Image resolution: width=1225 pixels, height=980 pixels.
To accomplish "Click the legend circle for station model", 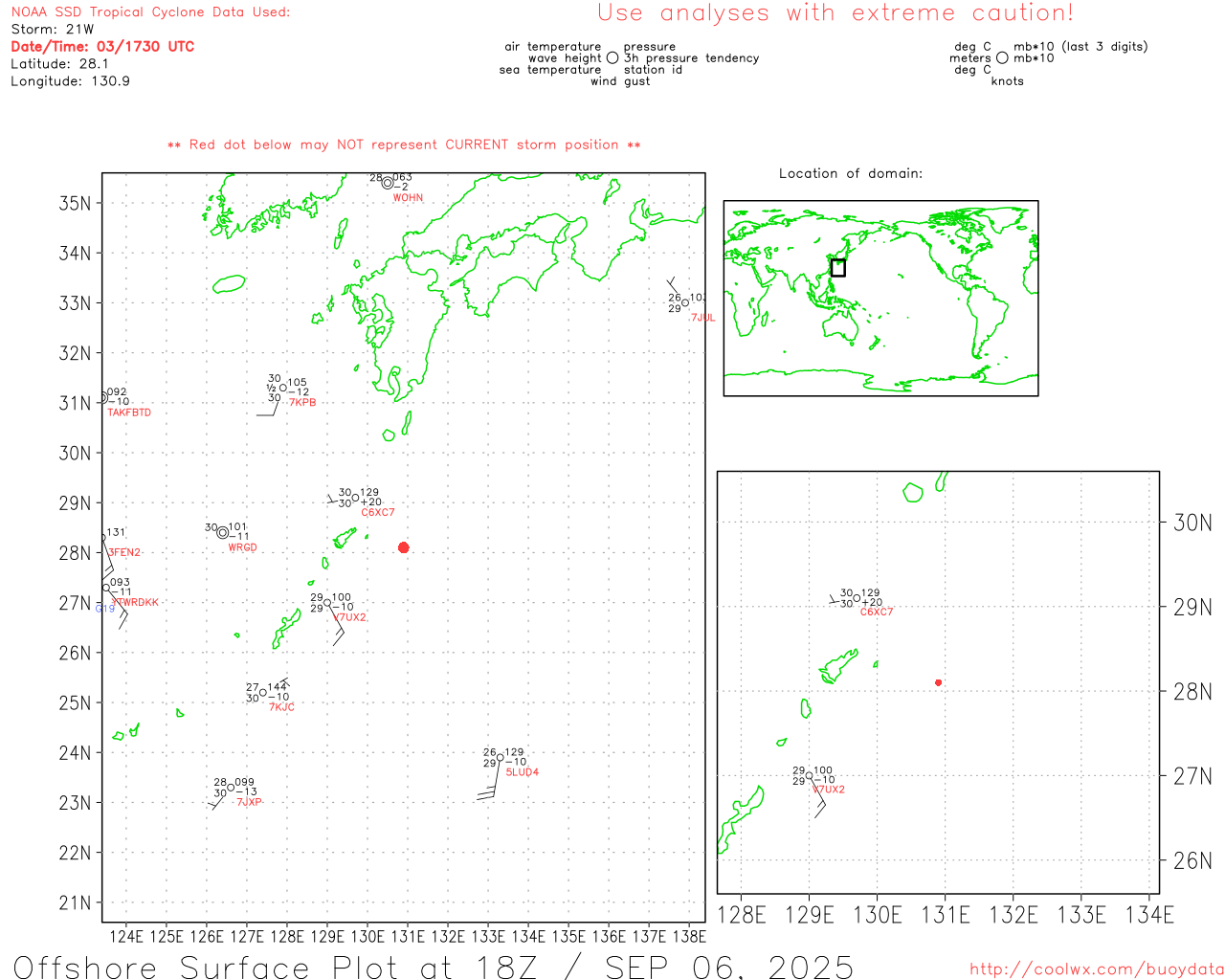I will pos(612,57).
